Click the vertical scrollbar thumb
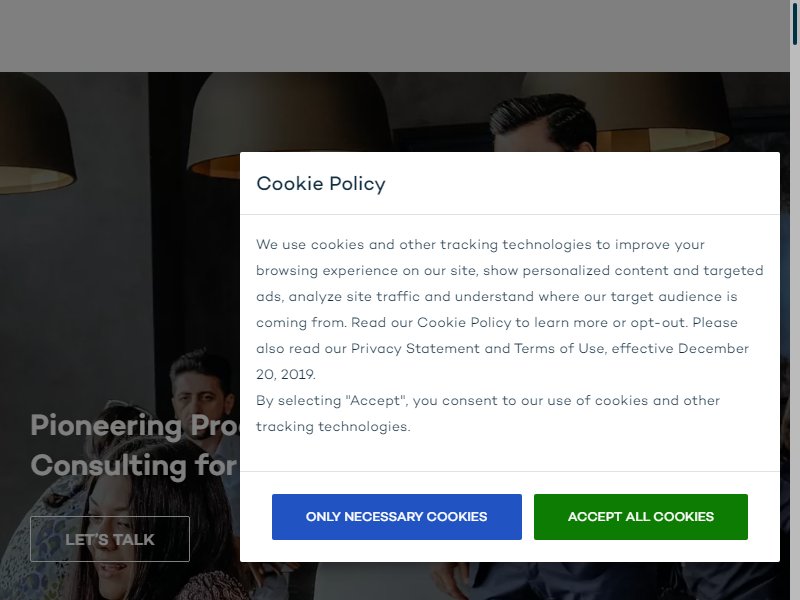This screenshot has height=600, width=800. (795, 22)
